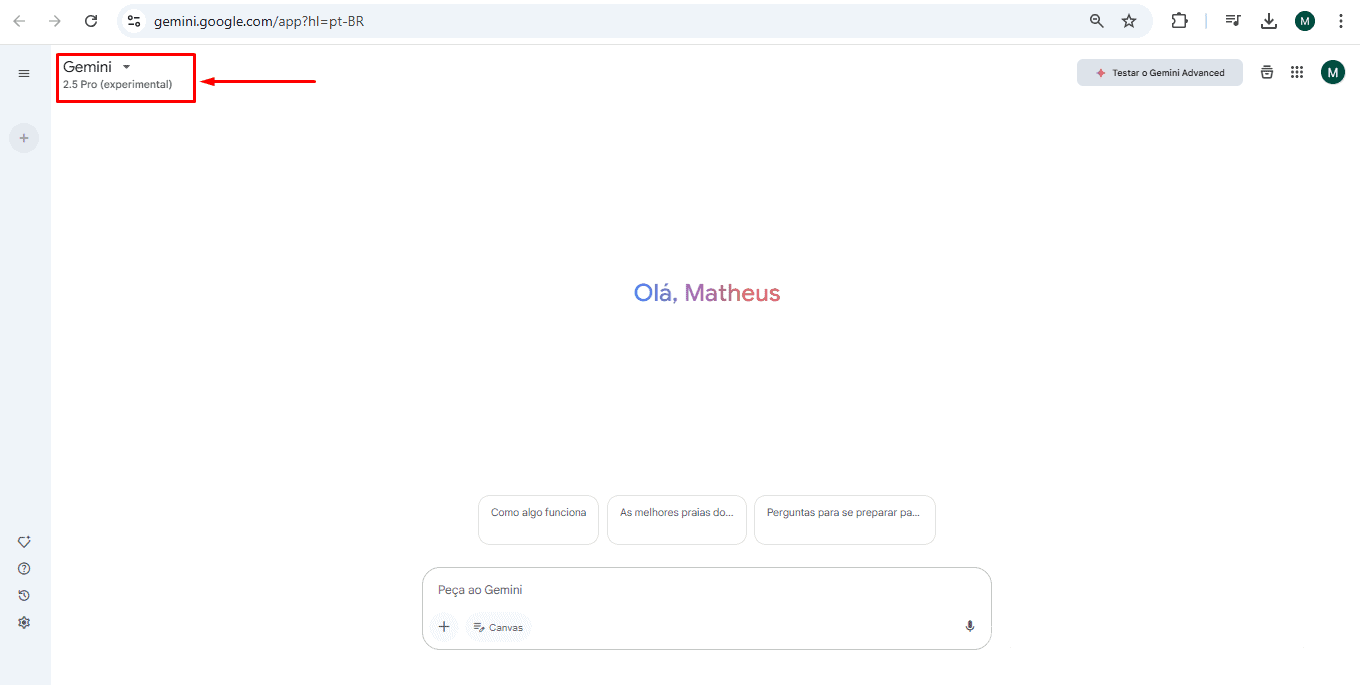Open browser extensions puzzle icon
The image size is (1360, 685).
point(1179,21)
